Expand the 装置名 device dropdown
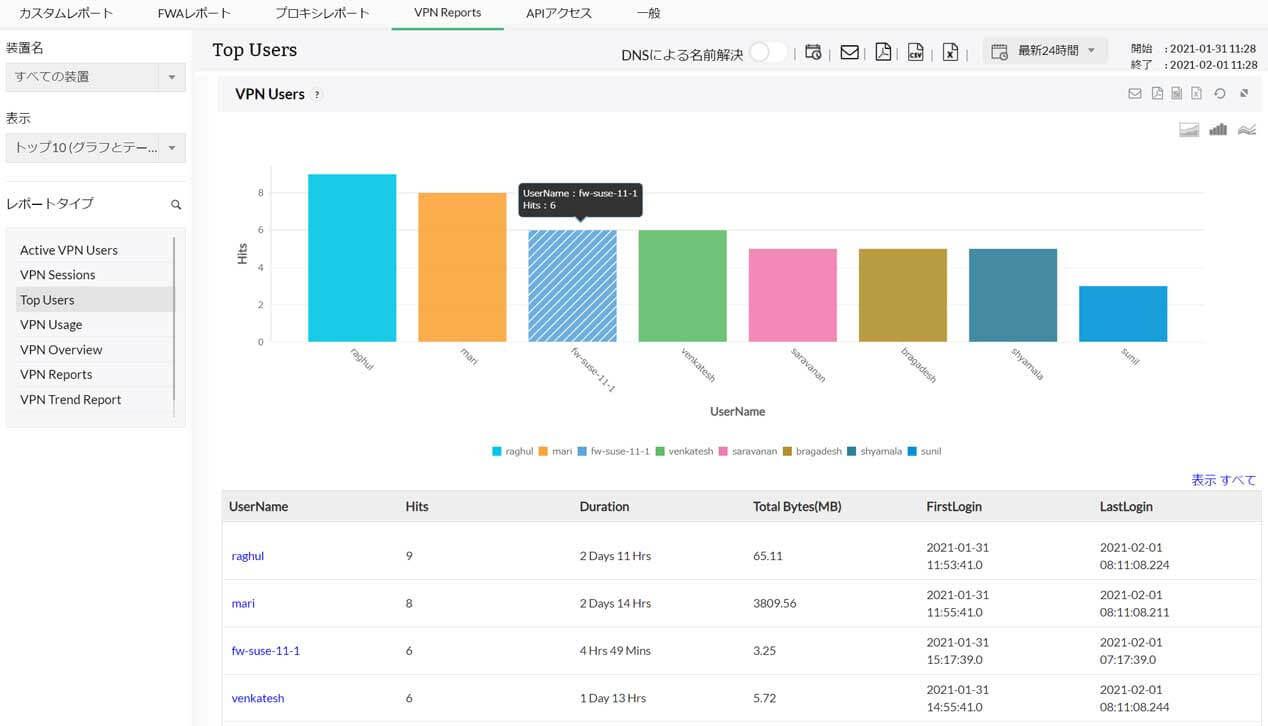Viewport: 1268px width, 726px height. click(95, 77)
